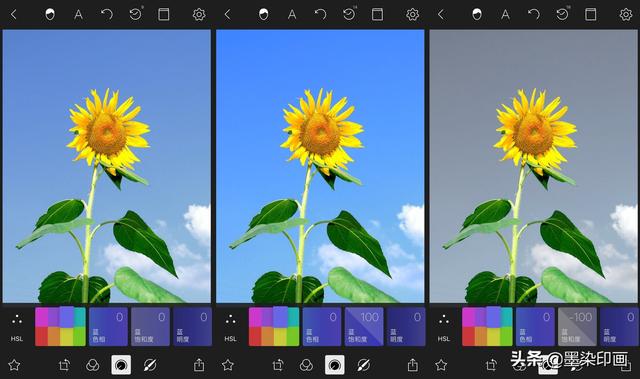
Task: Tap the half-filled circle icon on gray-sky screen
Action: pyautogui.click(x=477, y=15)
